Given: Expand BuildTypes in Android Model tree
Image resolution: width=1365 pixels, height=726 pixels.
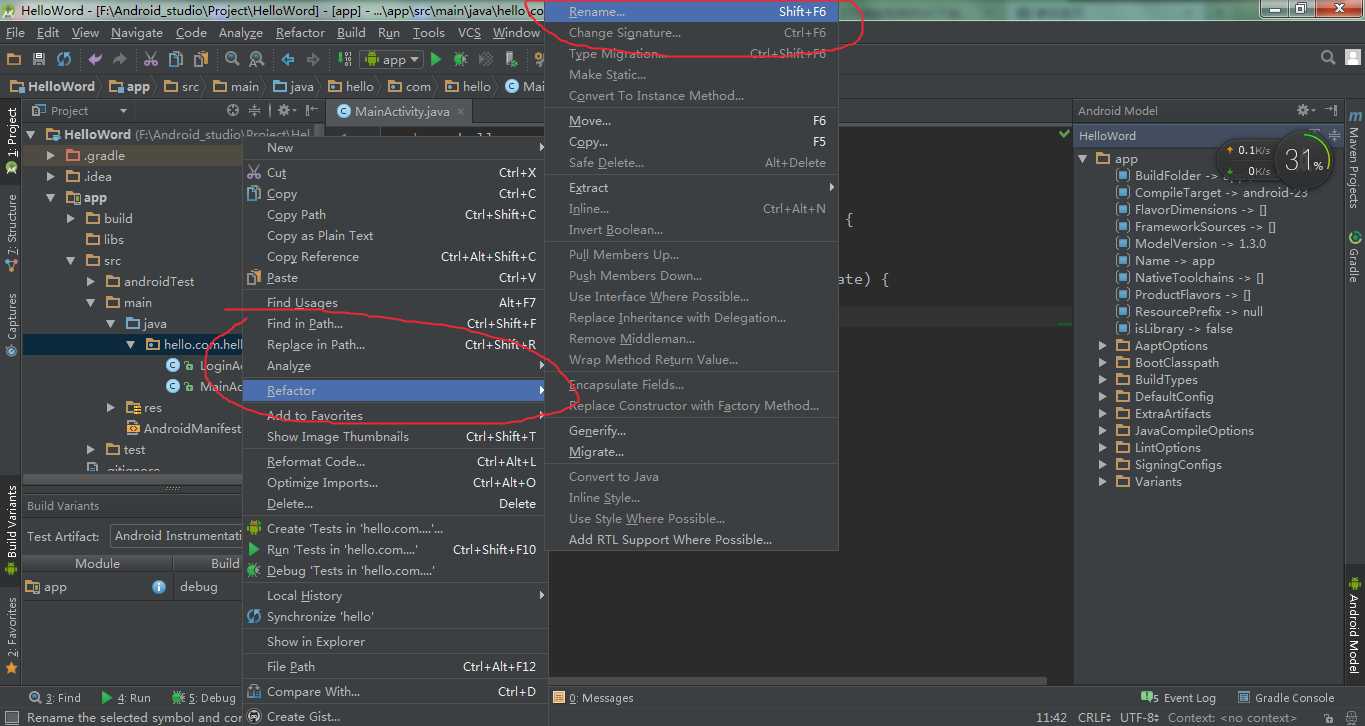Looking at the screenshot, I should point(1103,380).
